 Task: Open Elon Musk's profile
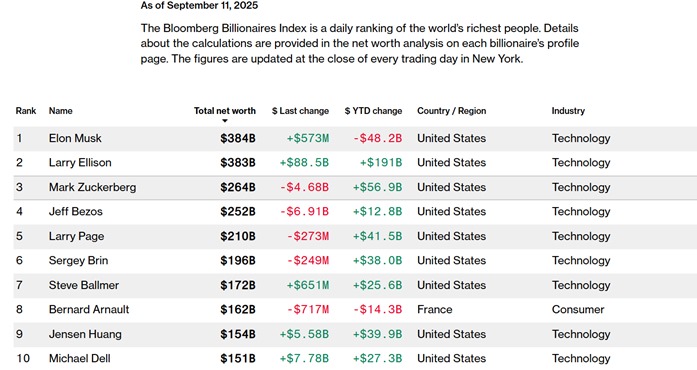point(75,138)
